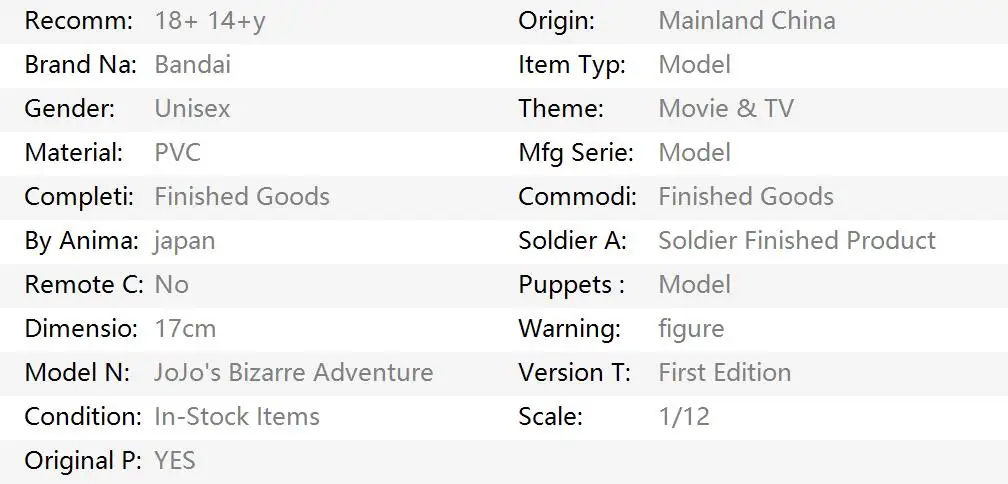Screen dimensions: 1008x484
Task: Select the "Movie & TV" theme value
Action: click(725, 109)
